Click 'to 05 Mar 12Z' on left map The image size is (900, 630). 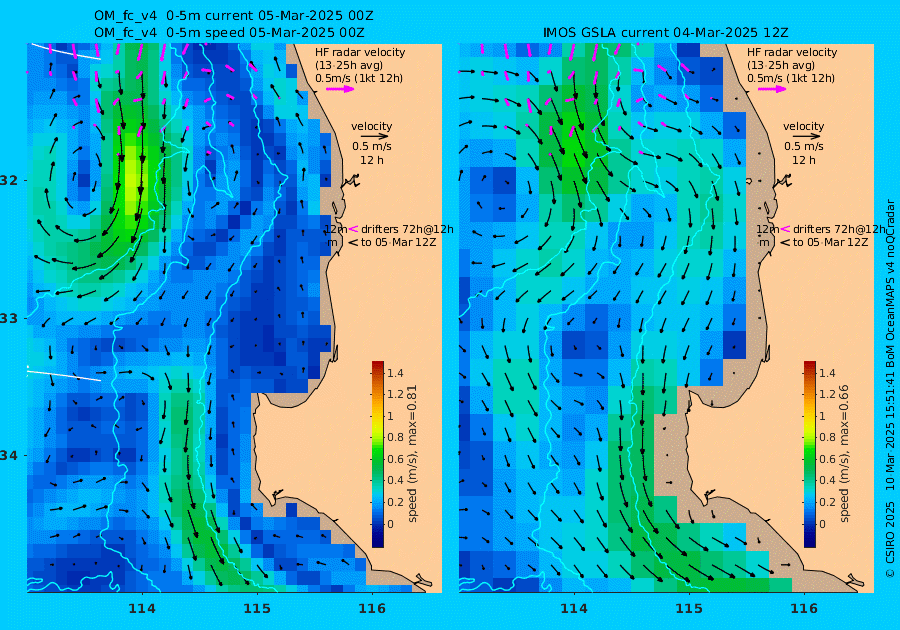(398, 243)
